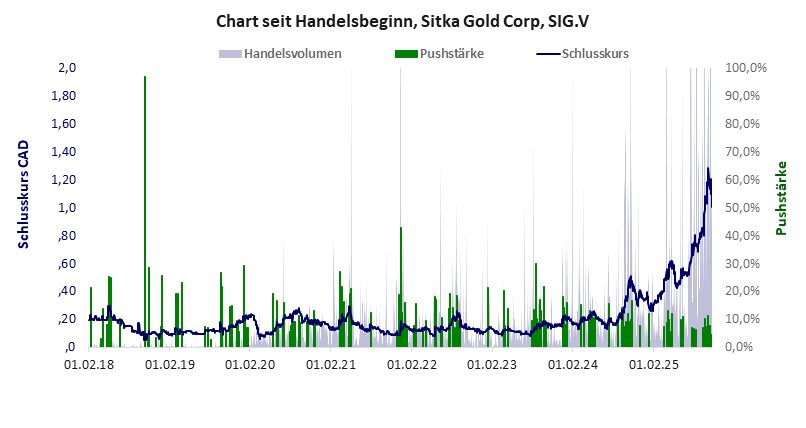Select the Schlusskurs legend label text
806x428 pixels.
click(595, 53)
